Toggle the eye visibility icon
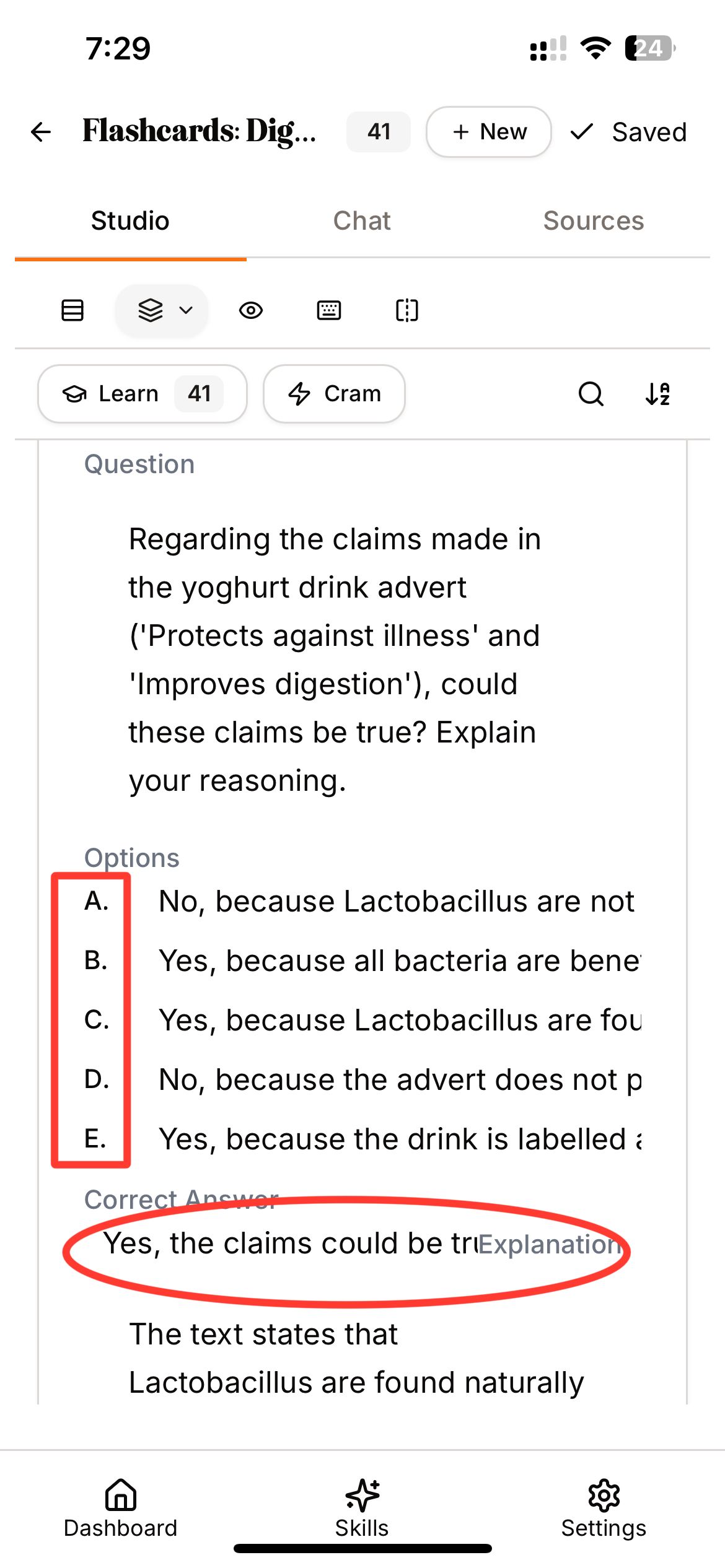Viewport: 725px width, 1568px height. [x=251, y=310]
